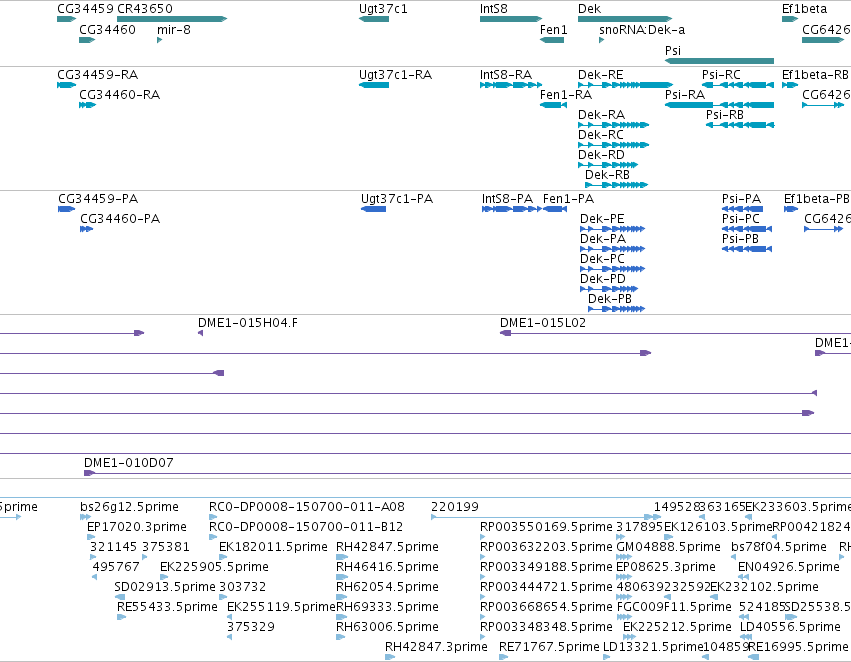The width and height of the screenshot is (851, 662).
Task: Select protein Ugt37c1-PA
Action: pos(373,209)
